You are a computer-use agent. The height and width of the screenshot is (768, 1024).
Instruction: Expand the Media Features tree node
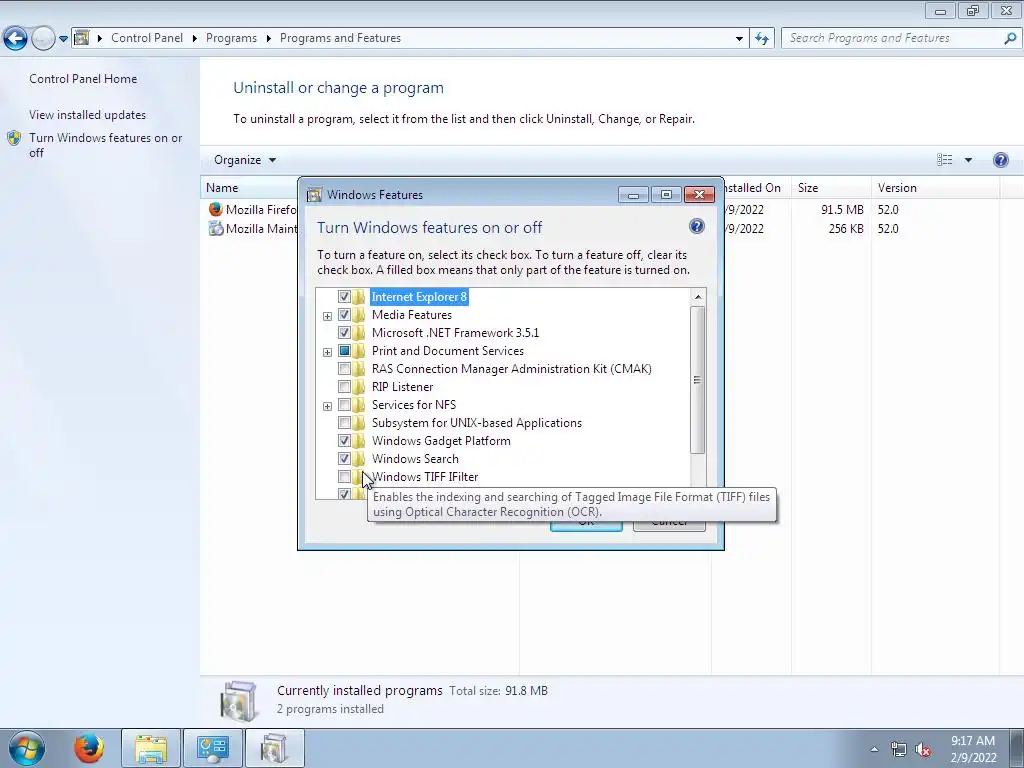(327, 316)
